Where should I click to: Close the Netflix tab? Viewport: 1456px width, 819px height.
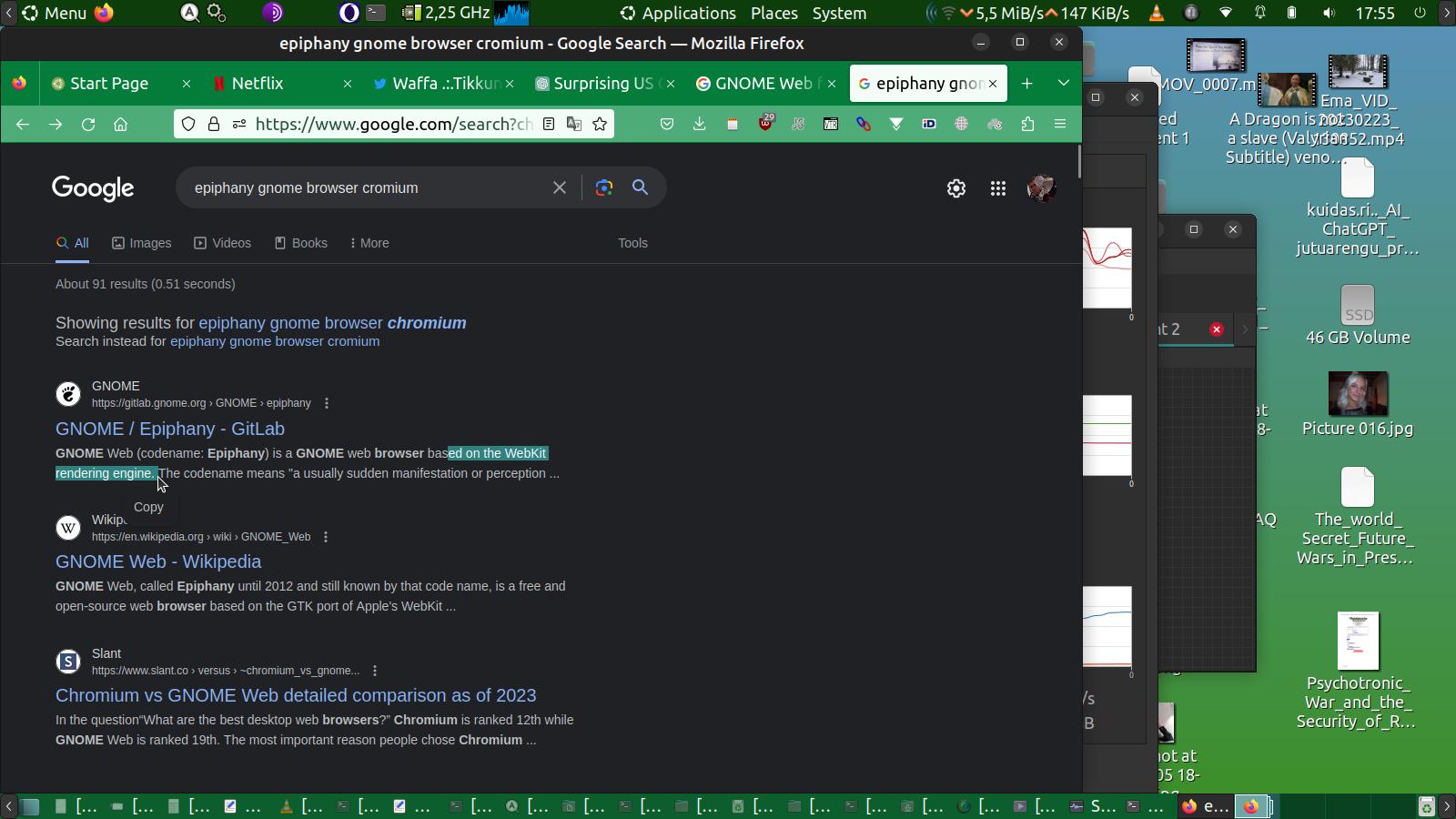[x=348, y=83]
